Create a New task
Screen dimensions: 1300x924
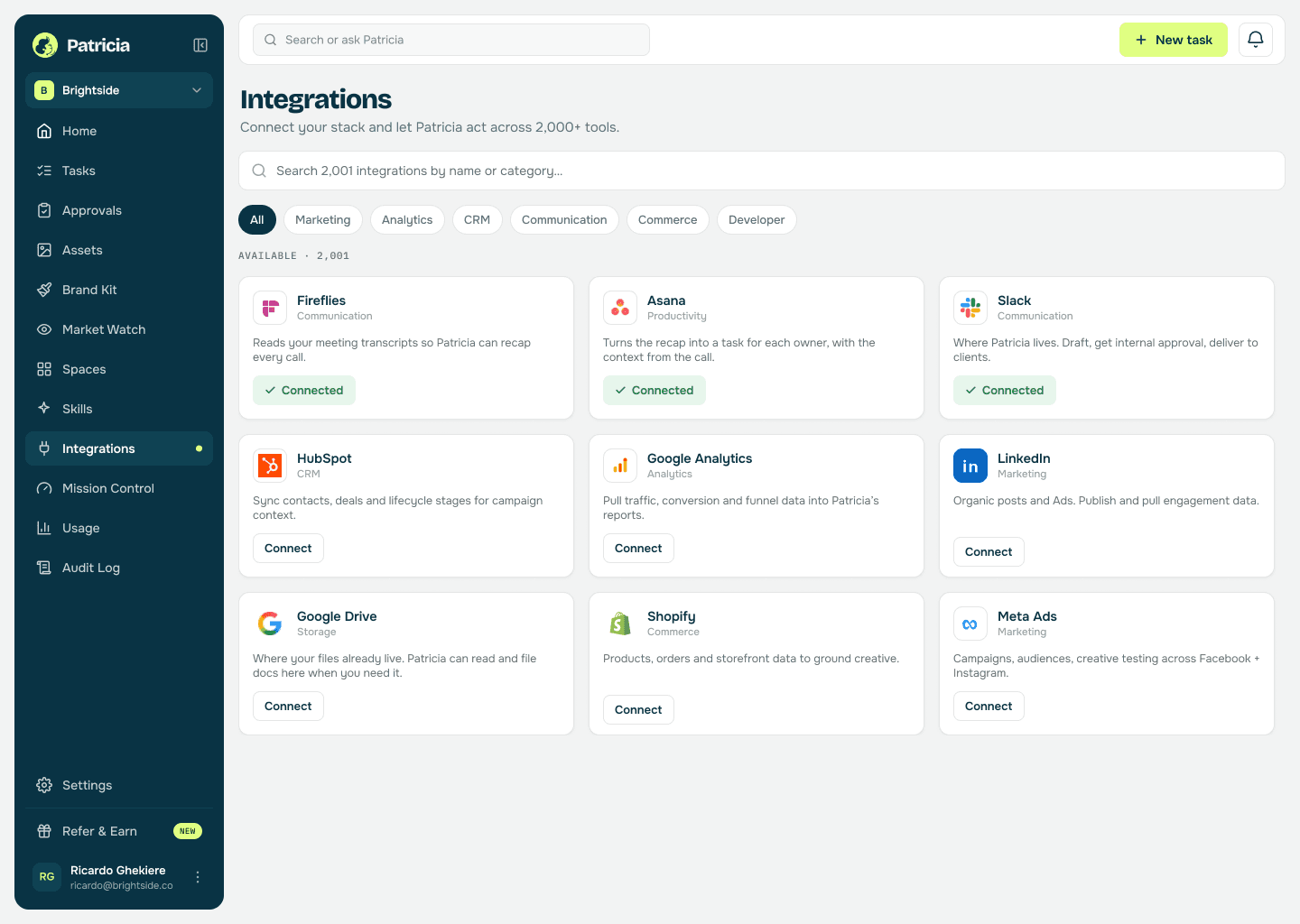pos(1174,40)
